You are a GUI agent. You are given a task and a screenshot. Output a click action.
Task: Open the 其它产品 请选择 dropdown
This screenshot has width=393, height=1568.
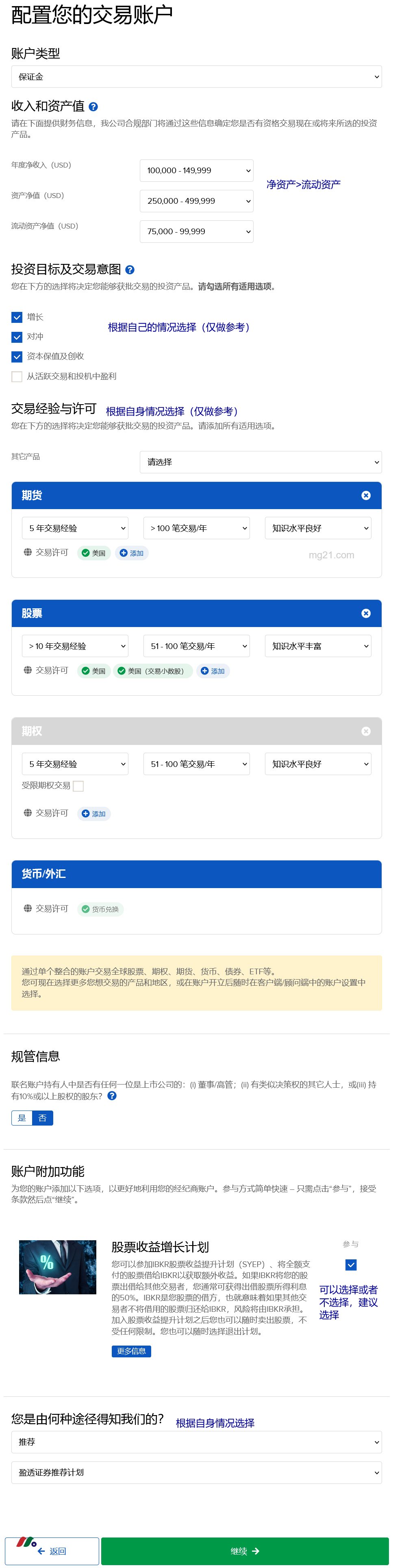click(x=261, y=462)
